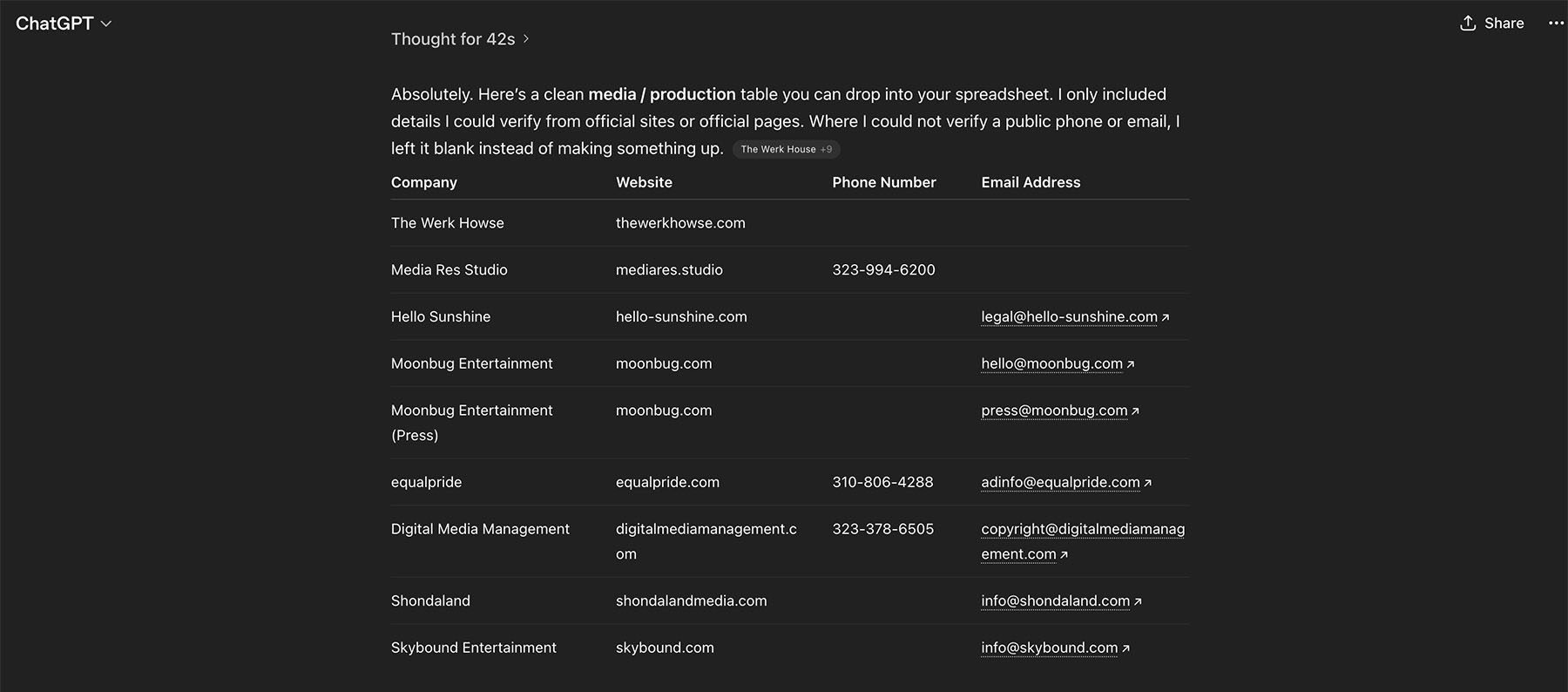Click the arrow icon beside info@skybound.com
Image resolution: width=1568 pixels, height=692 pixels.
[x=1125, y=648]
